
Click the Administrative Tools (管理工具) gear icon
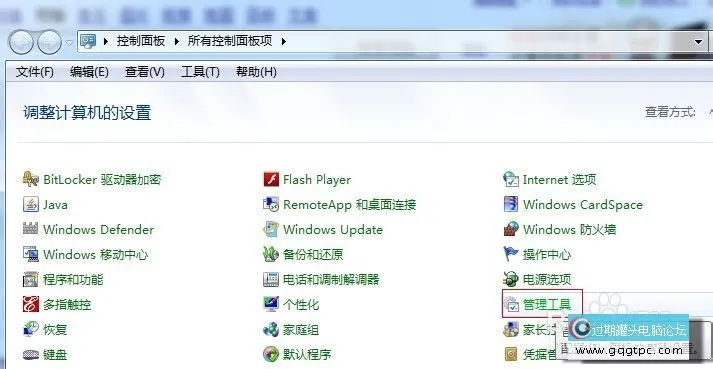pos(511,304)
